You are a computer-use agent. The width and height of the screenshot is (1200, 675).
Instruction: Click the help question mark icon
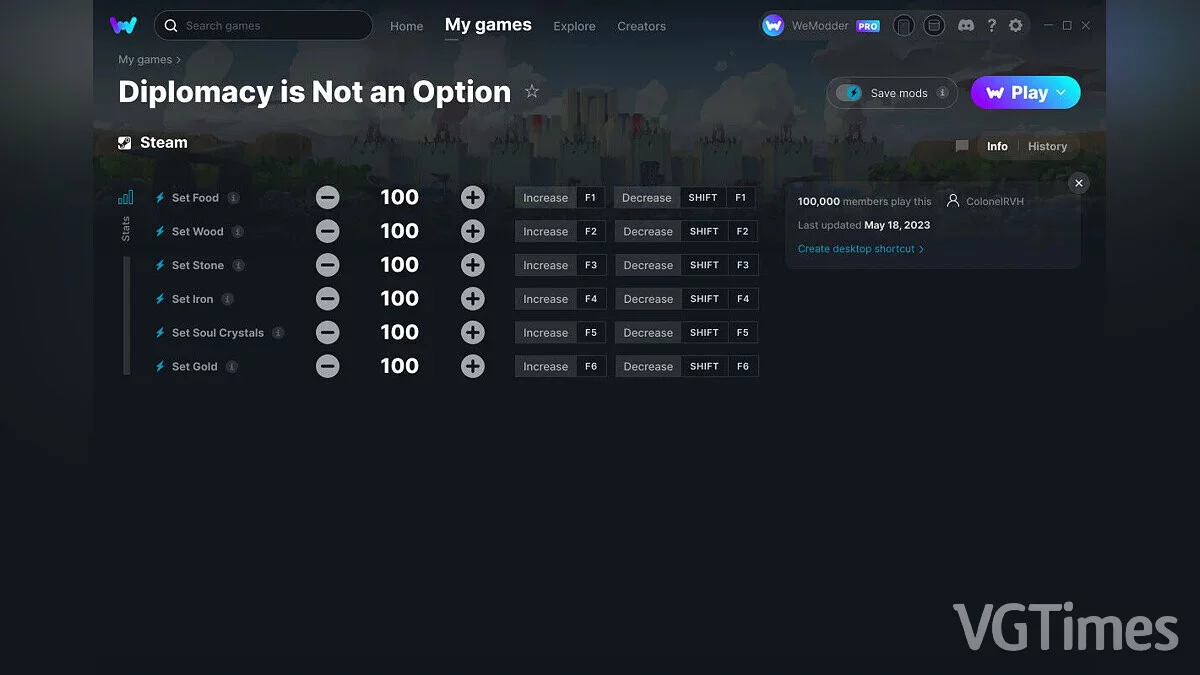991,25
